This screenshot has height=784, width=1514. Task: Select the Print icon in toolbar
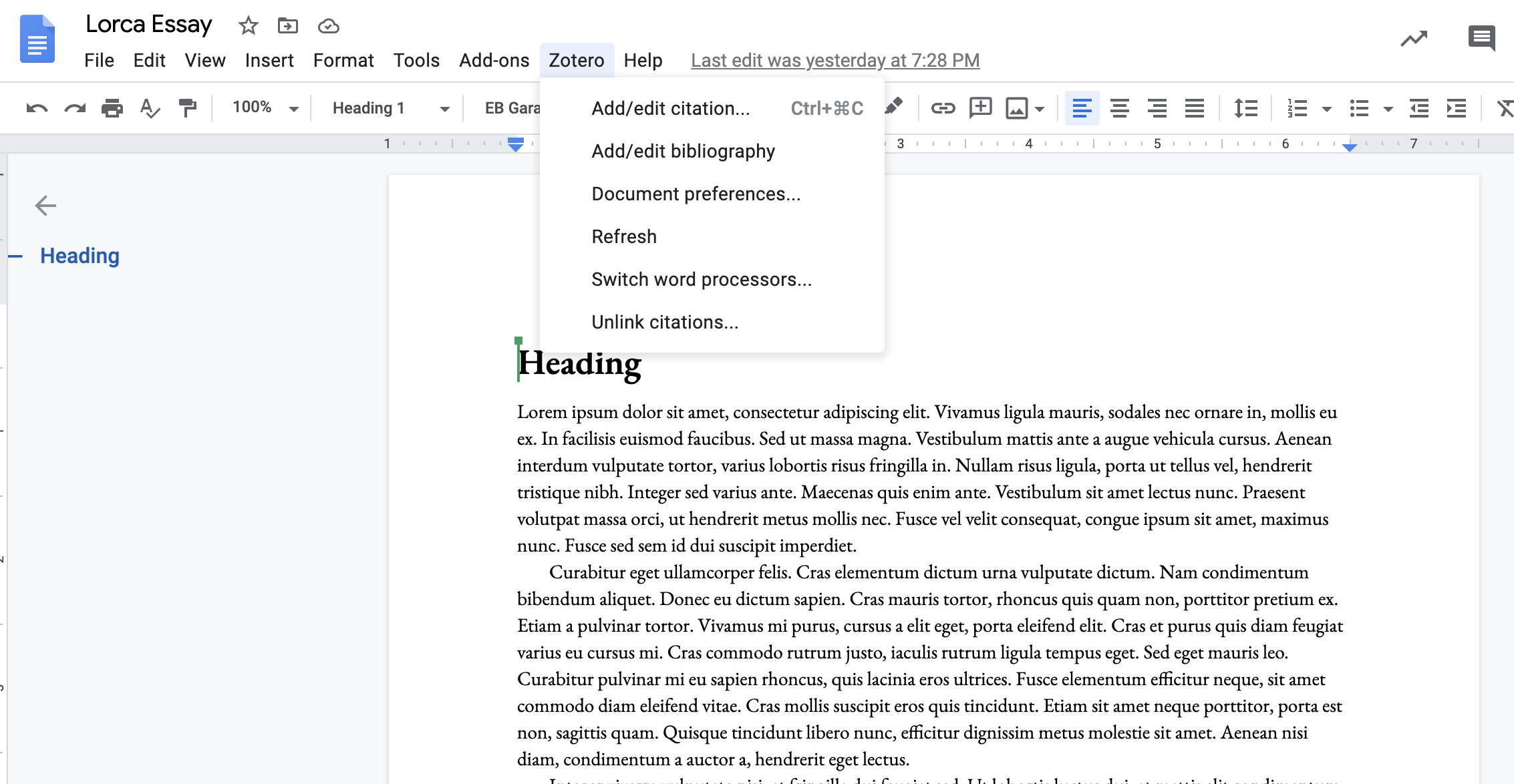(x=112, y=107)
